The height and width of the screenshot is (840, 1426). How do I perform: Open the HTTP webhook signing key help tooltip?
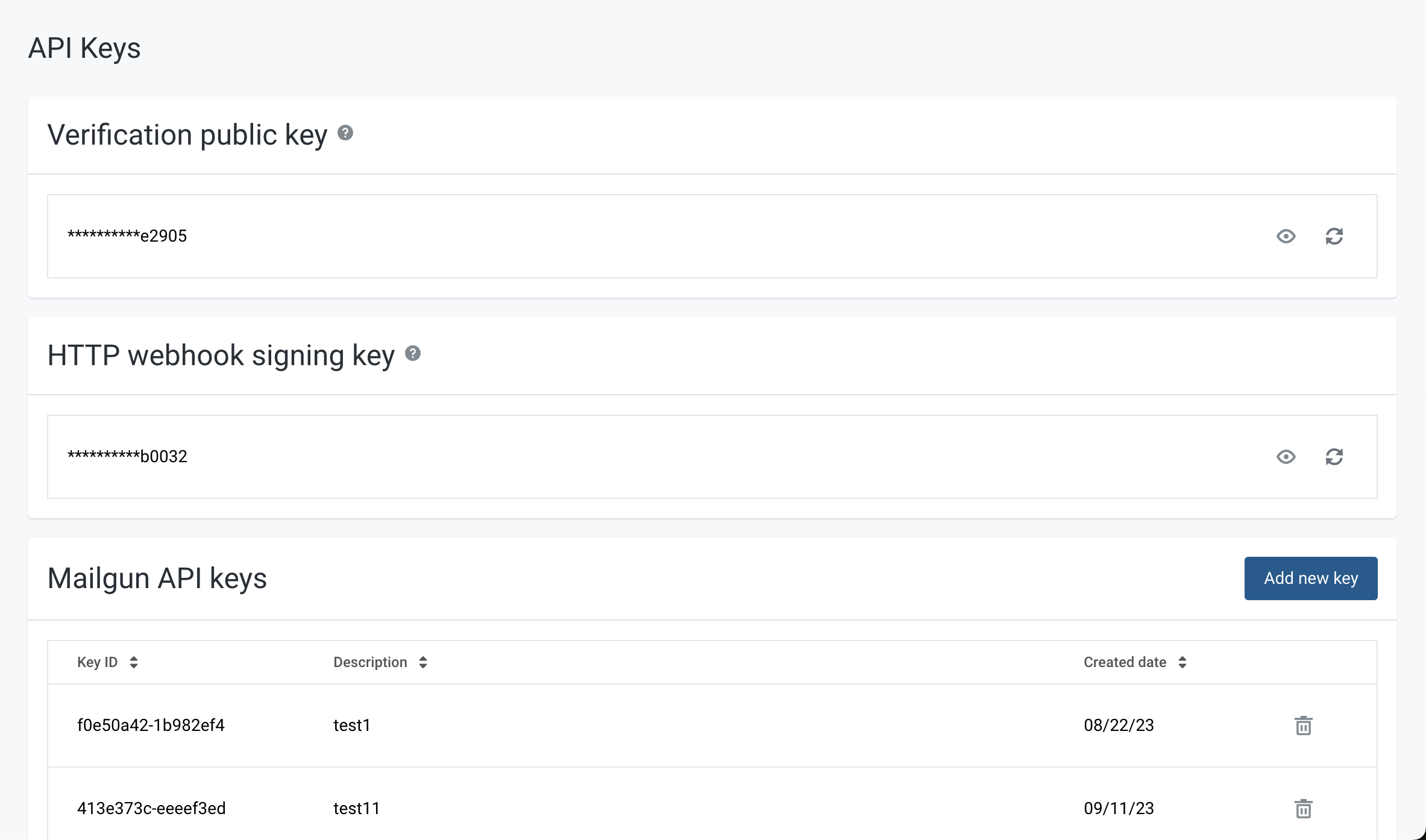click(x=413, y=354)
